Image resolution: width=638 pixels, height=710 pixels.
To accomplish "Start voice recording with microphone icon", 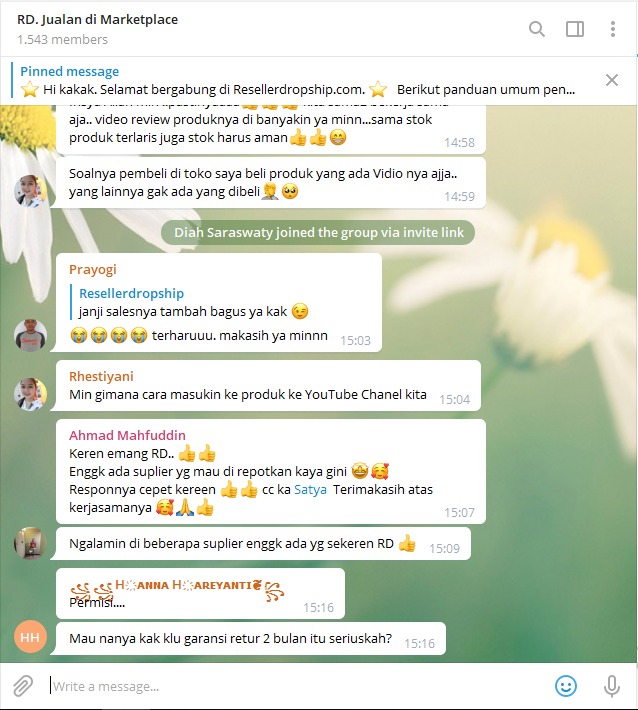I will (x=611, y=686).
